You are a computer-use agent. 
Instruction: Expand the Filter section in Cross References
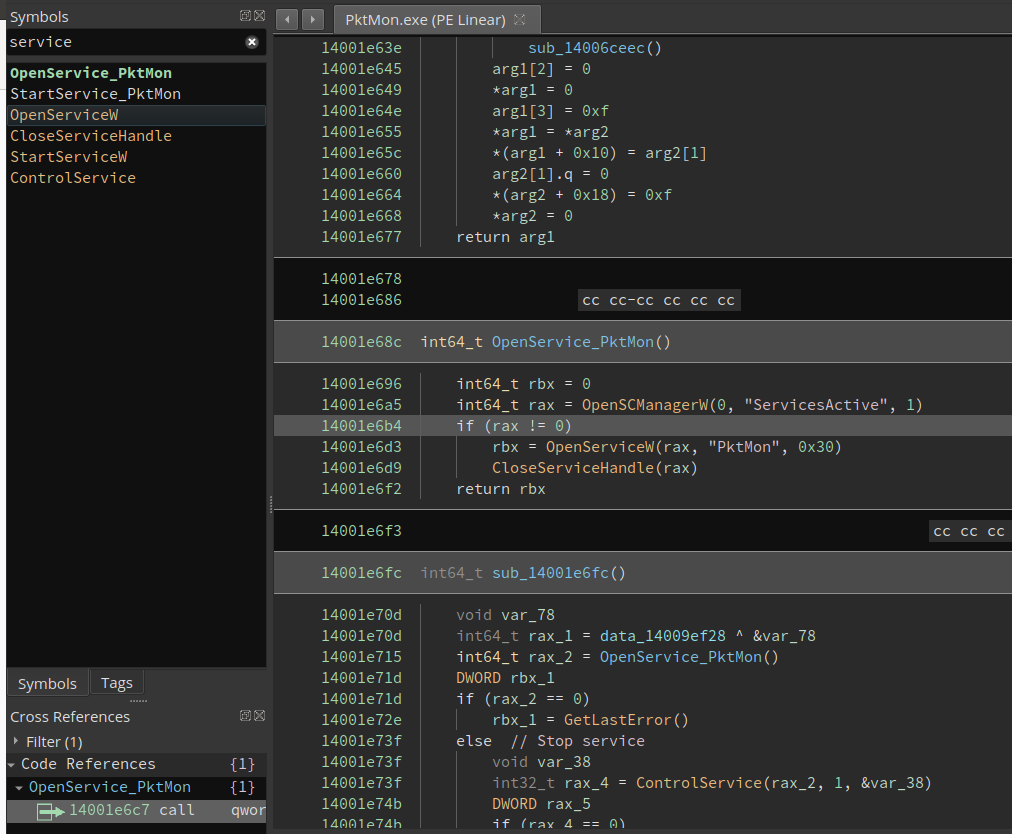click(16, 741)
